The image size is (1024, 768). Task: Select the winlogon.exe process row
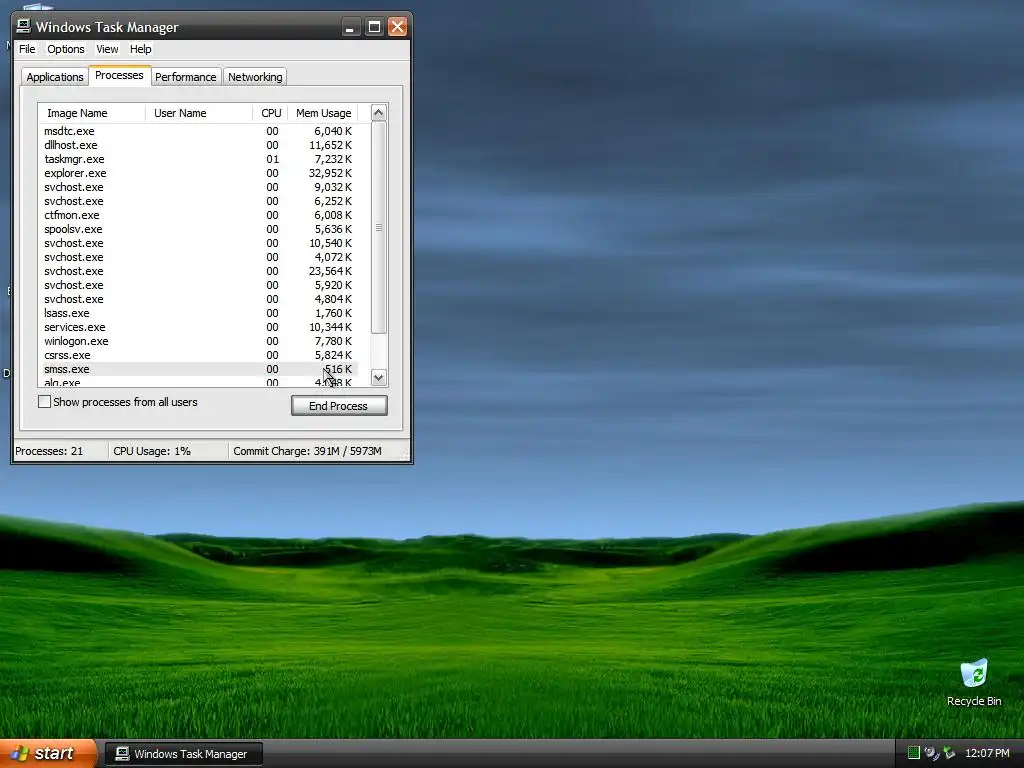pos(198,342)
